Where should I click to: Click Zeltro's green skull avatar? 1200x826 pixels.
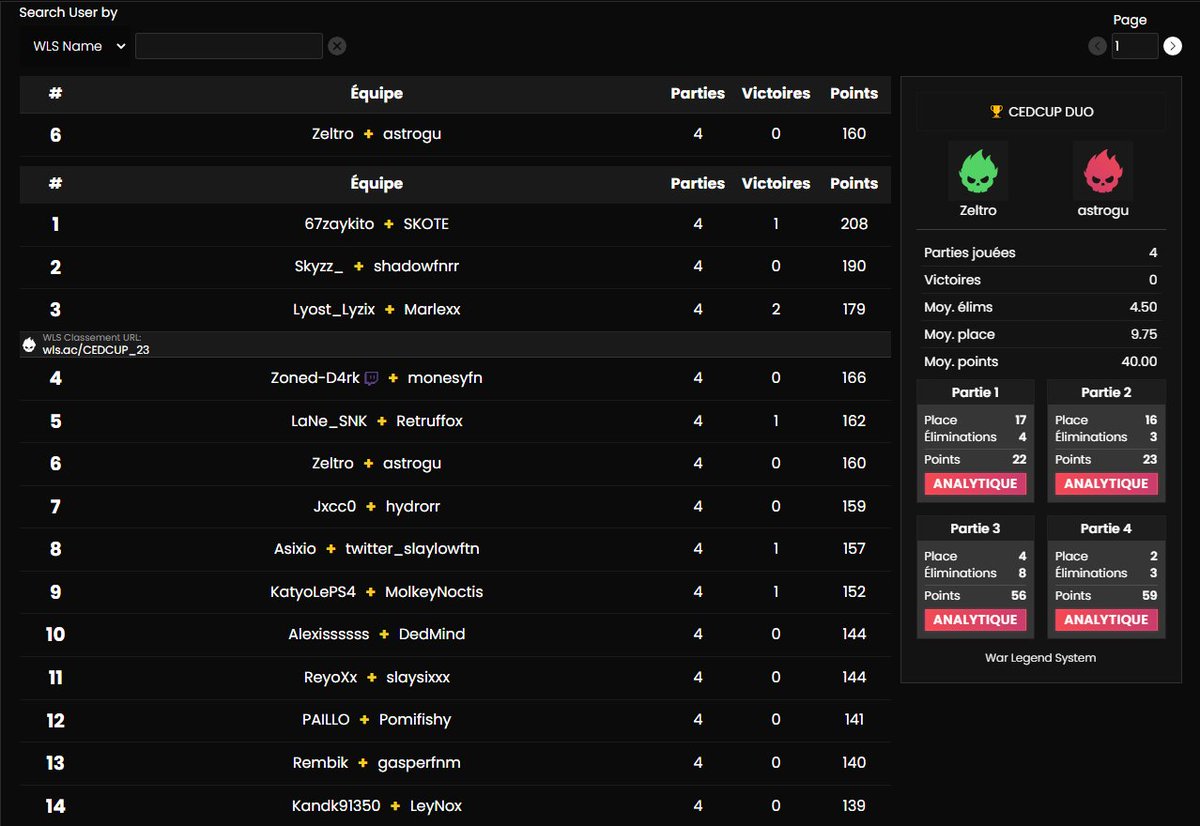coord(978,170)
